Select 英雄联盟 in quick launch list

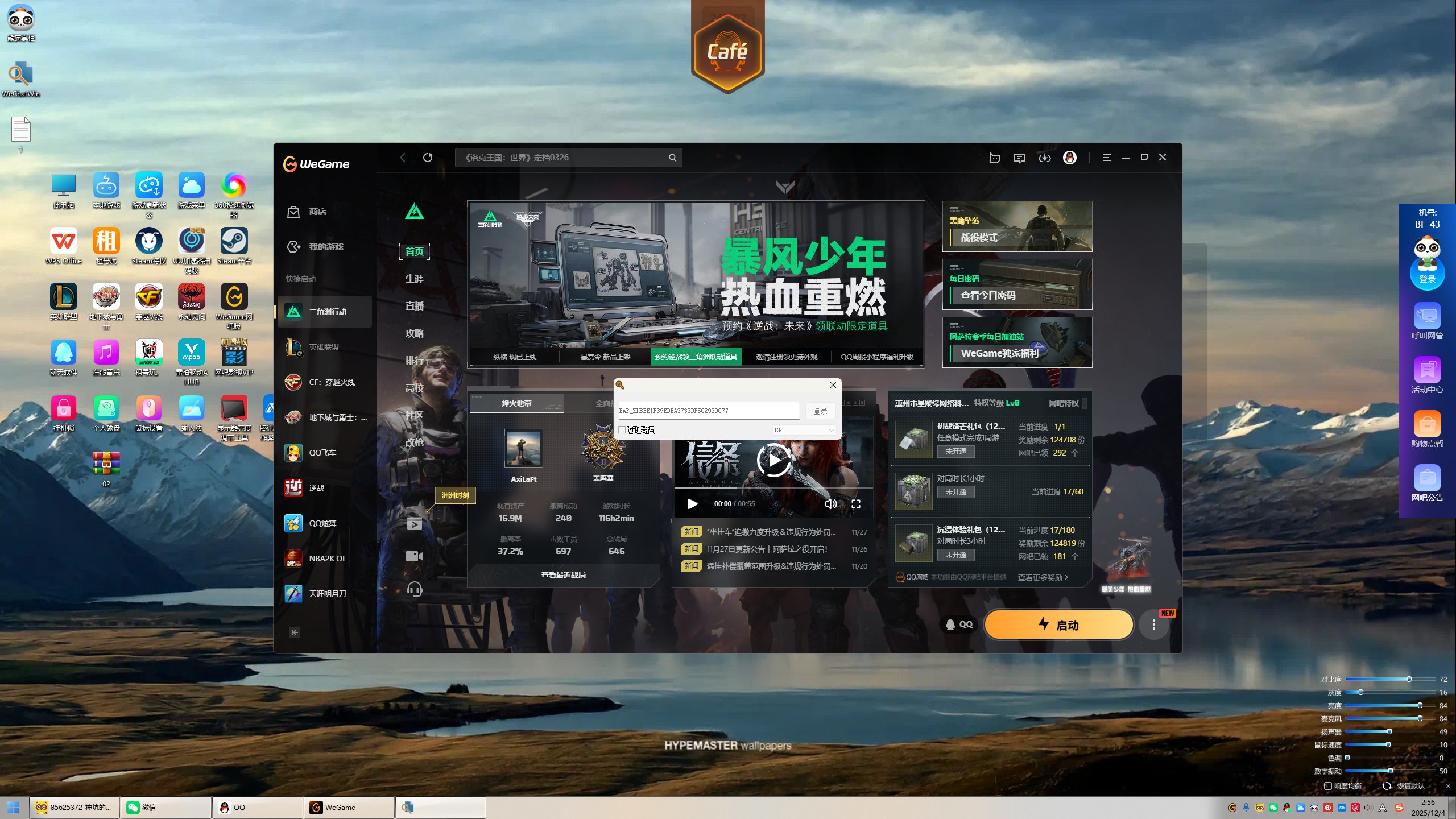[324, 347]
